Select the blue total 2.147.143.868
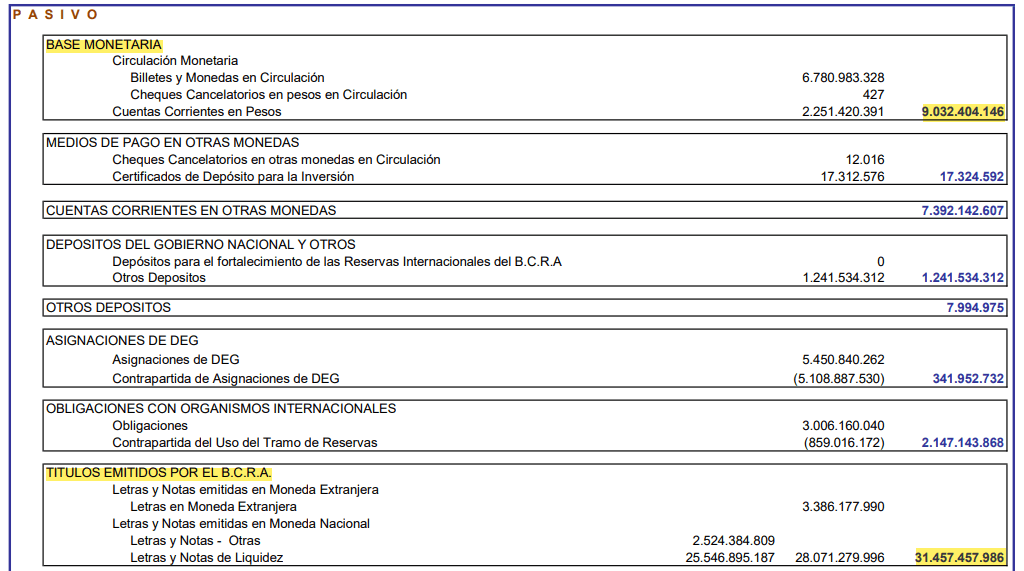 [962, 443]
